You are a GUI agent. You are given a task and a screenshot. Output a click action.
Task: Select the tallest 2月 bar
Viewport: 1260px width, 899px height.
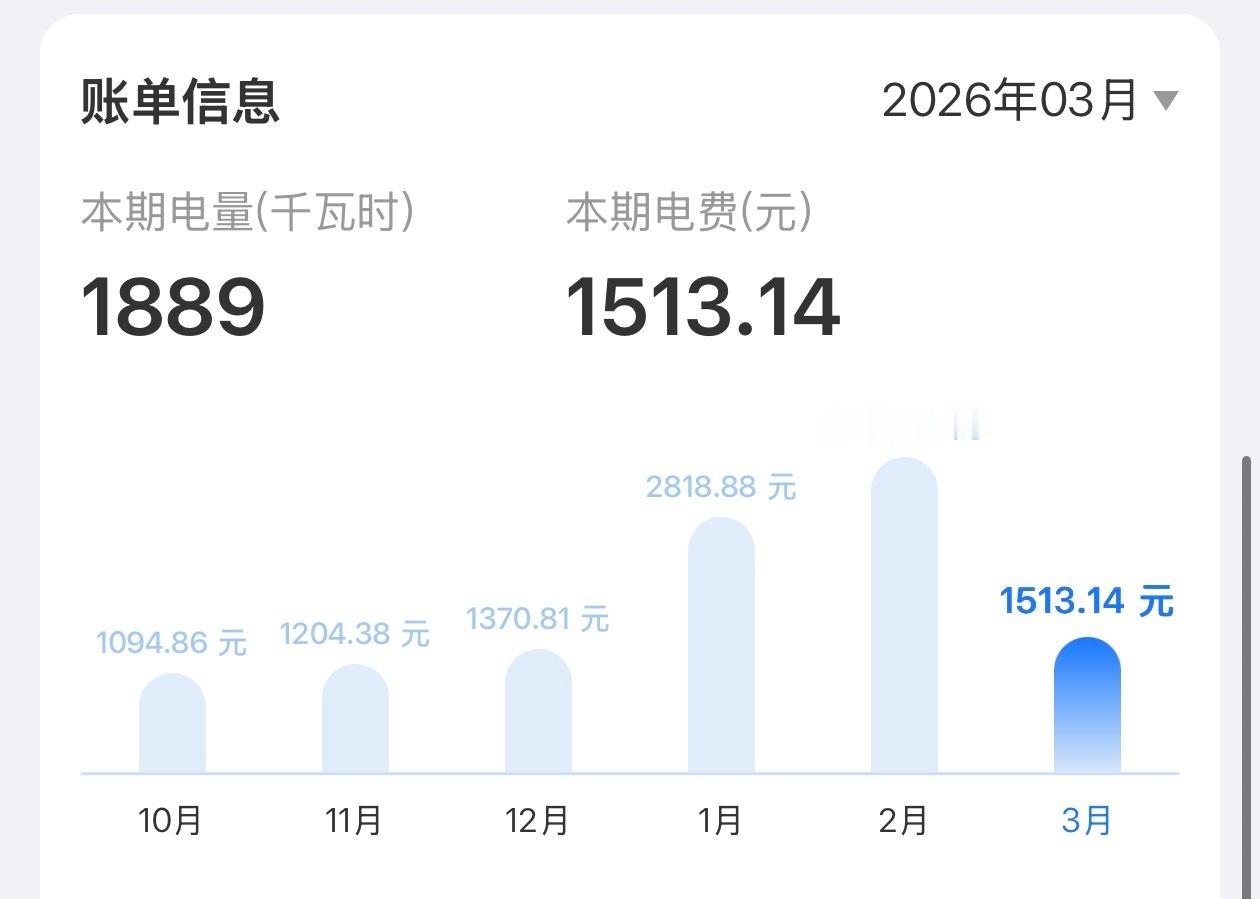click(x=904, y=610)
